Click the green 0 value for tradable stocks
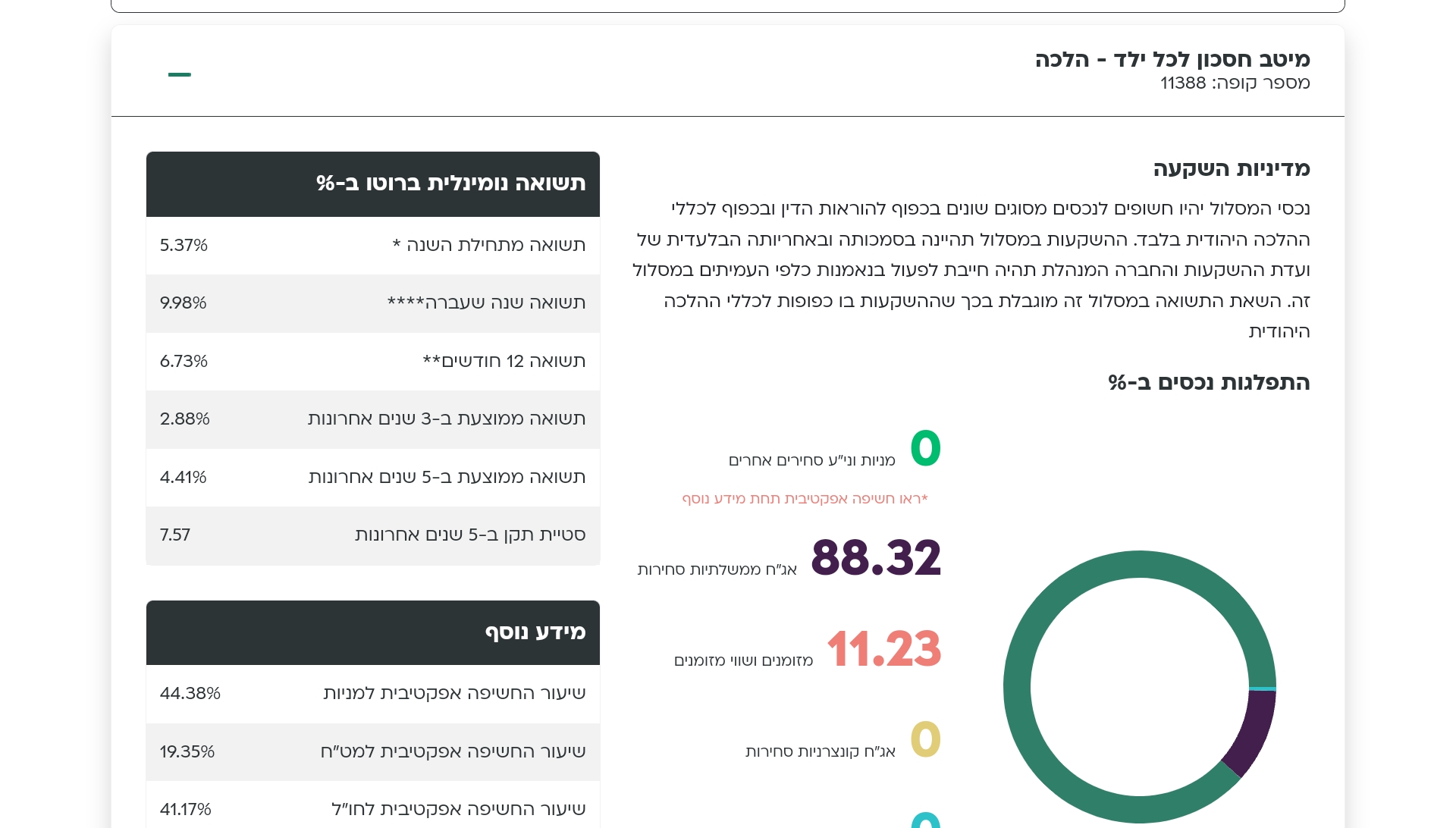 point(925,448)
